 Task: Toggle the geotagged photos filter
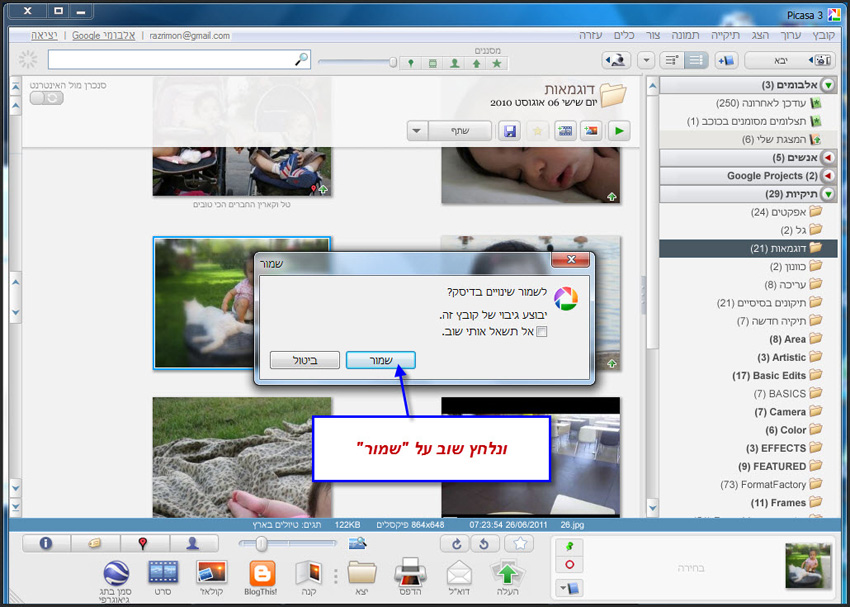(411, 63)
